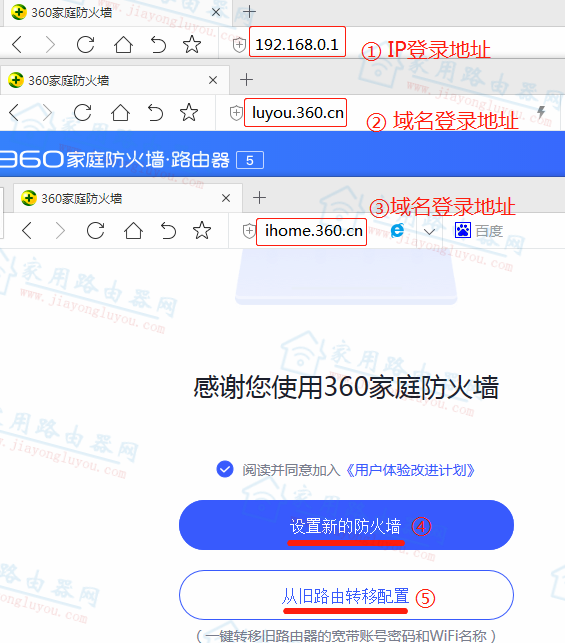Open the 《用户体验改进计划》 link
The height and width of the screenshot is (643, 565).
[410, 470]
